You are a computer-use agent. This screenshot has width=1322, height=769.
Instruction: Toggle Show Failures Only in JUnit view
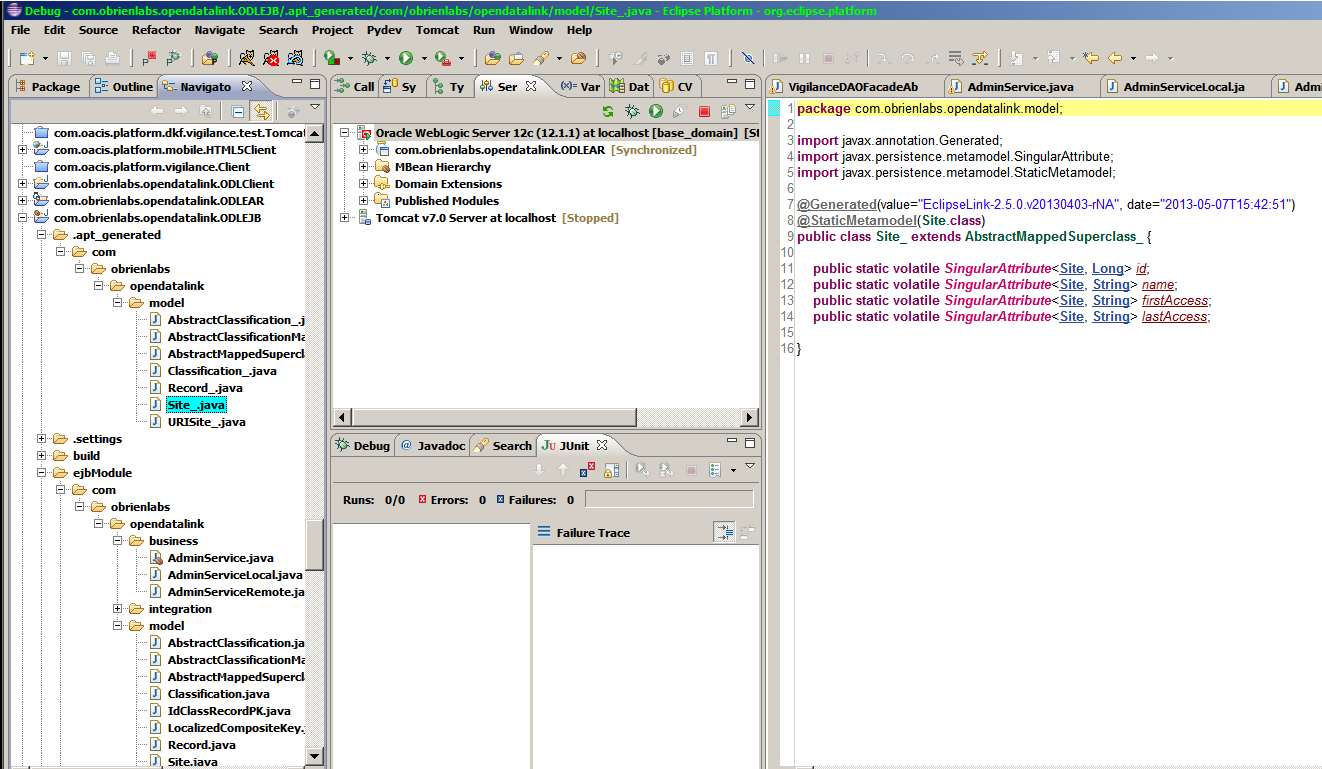click(588, 470)
